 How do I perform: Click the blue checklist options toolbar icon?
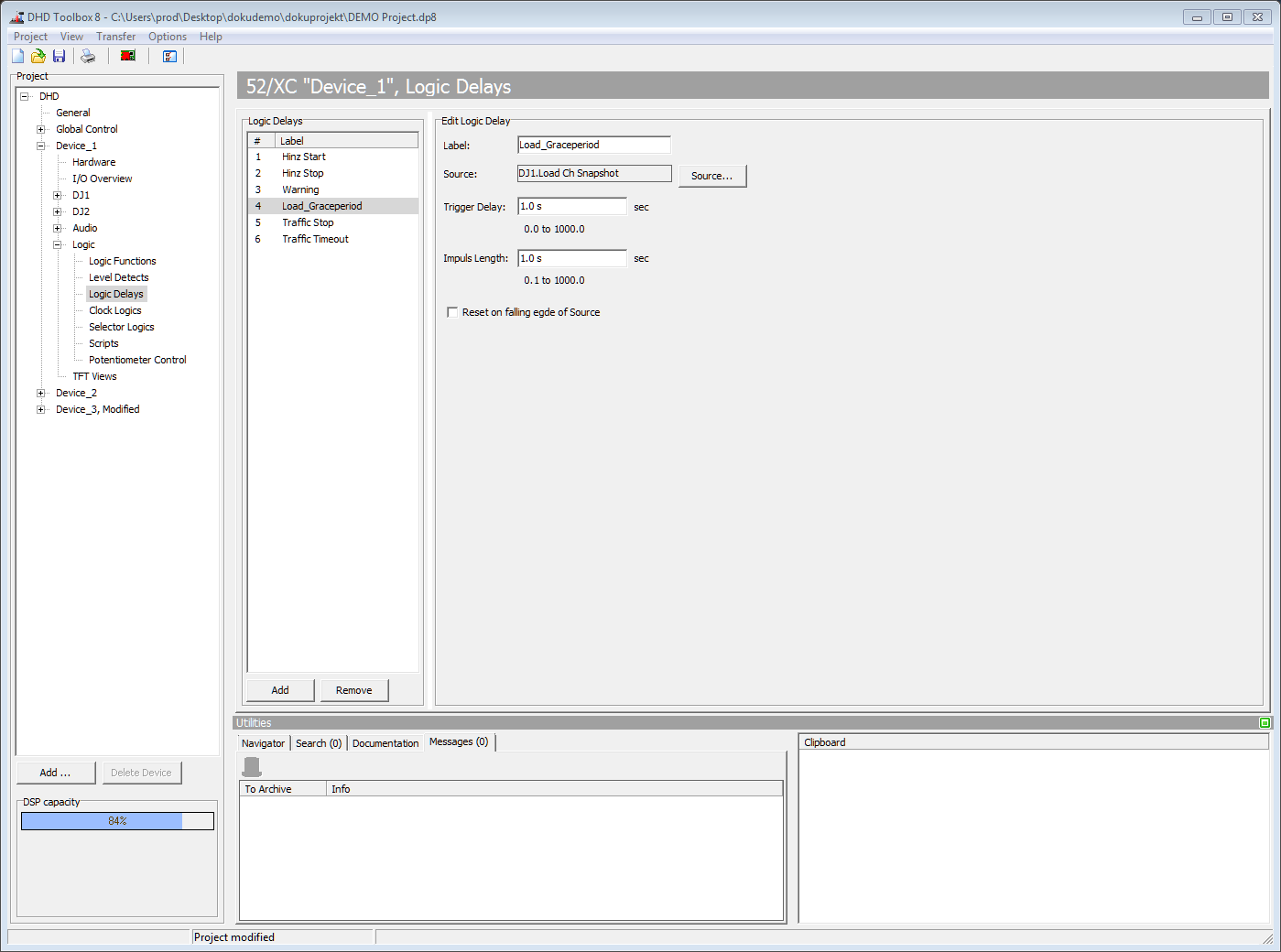coord(169,56)
